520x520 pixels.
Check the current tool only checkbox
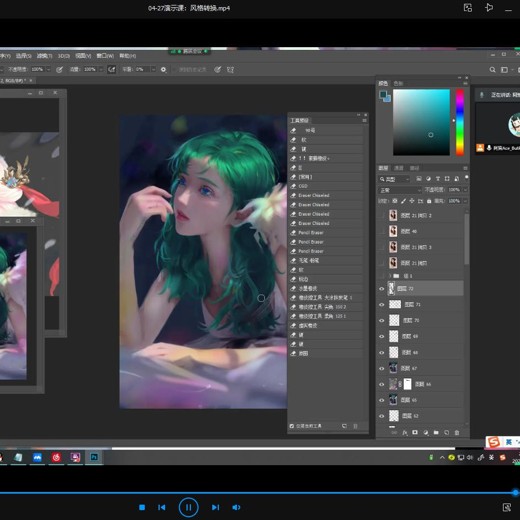292,426
